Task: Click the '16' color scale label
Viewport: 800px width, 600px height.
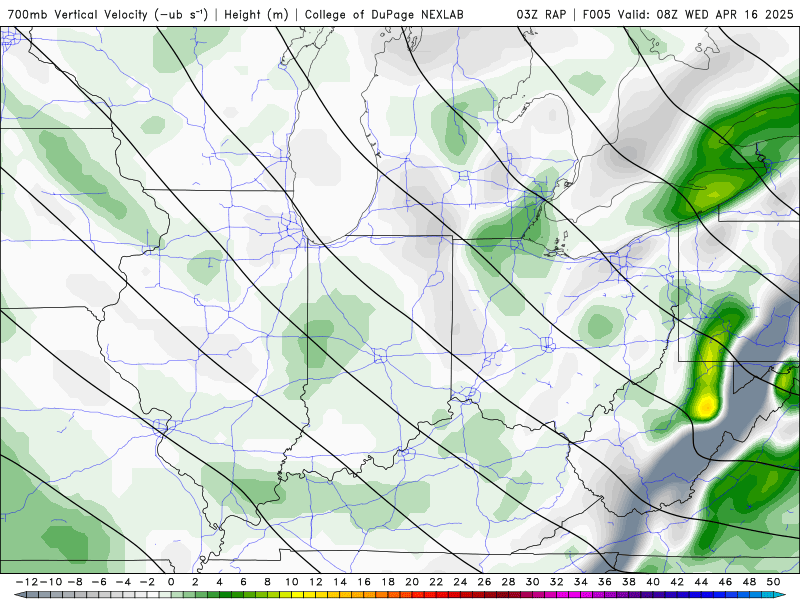Action: 364,582
